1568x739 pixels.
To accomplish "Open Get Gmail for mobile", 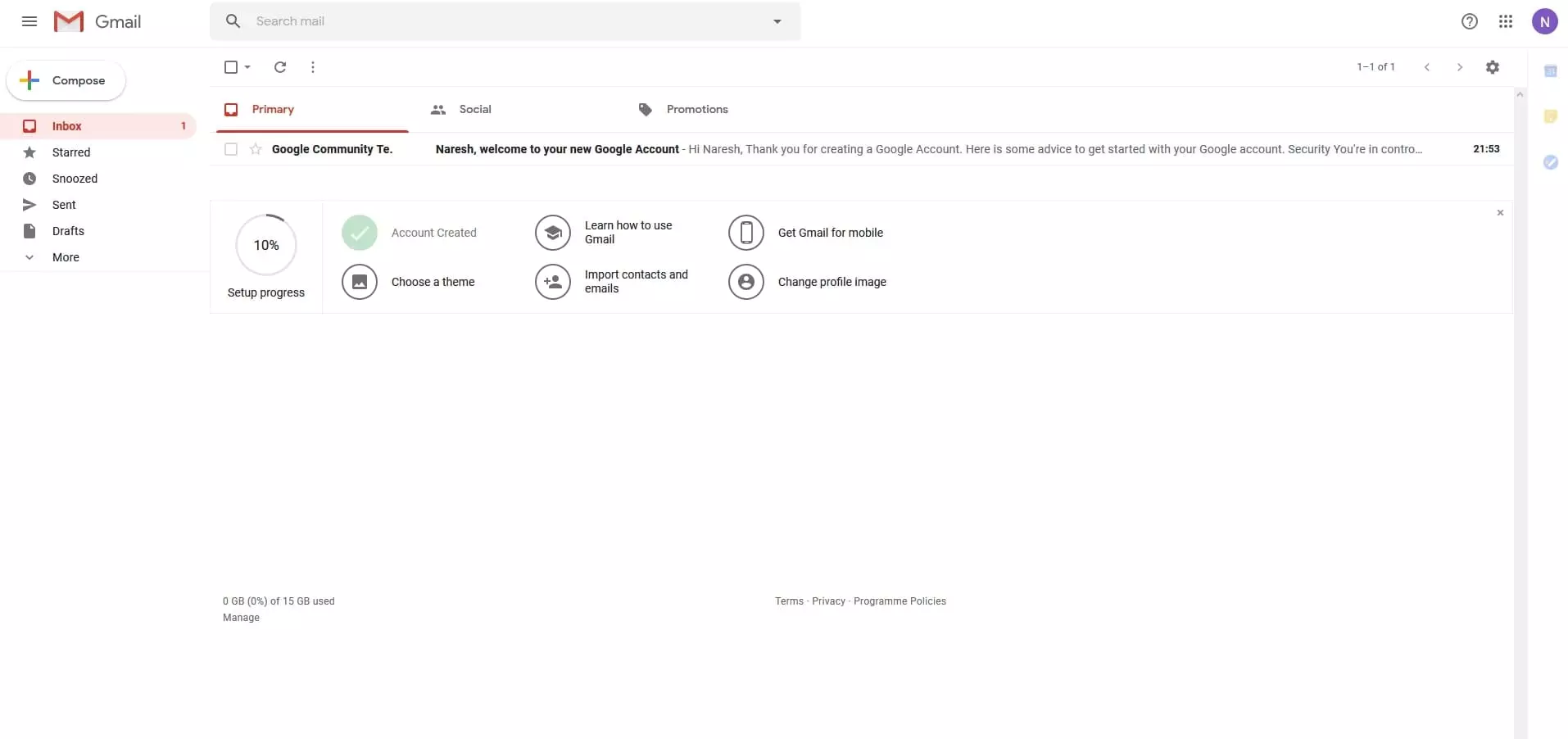I will point(831,233).
